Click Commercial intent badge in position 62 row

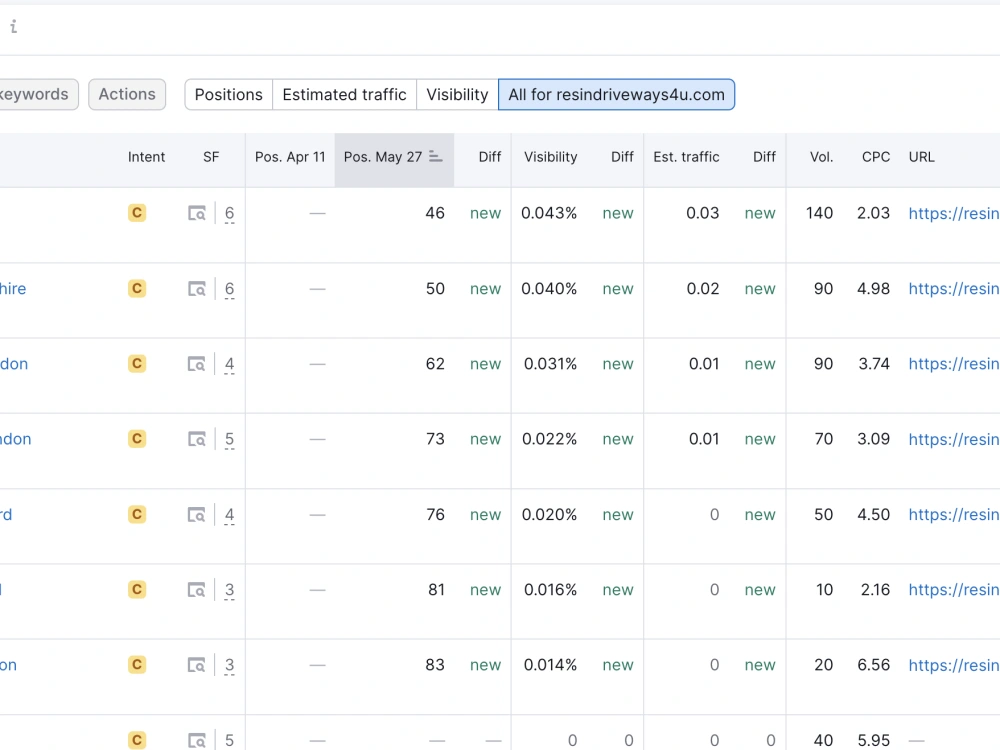(137, 364)
